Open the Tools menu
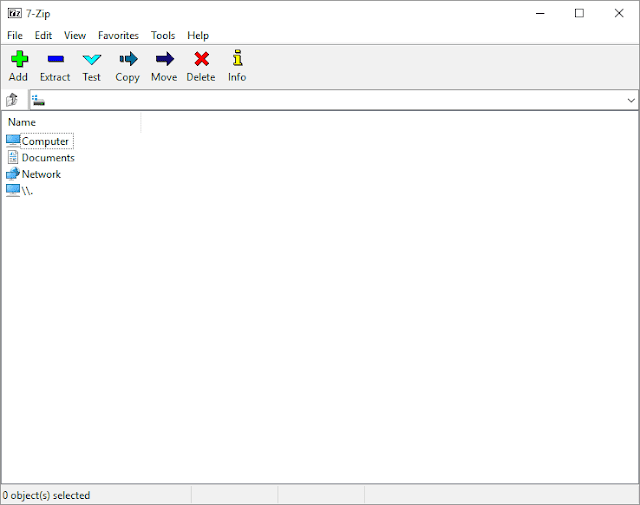640x505 pixels. [x=163, y=36]
